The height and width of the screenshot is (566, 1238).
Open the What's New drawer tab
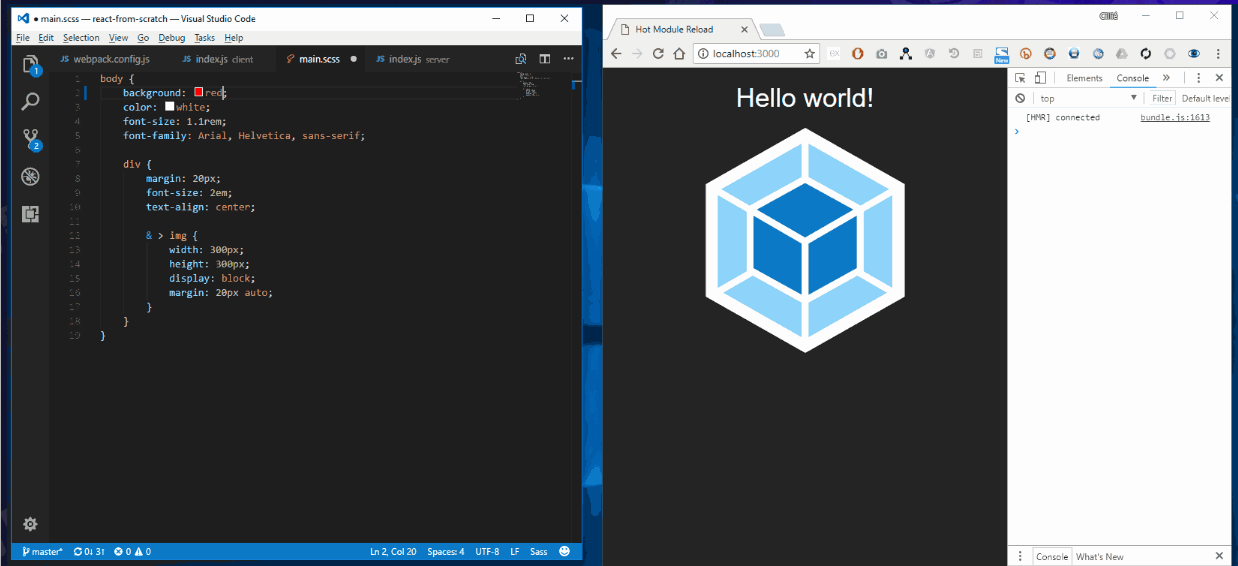click(x=1099, y=556)
